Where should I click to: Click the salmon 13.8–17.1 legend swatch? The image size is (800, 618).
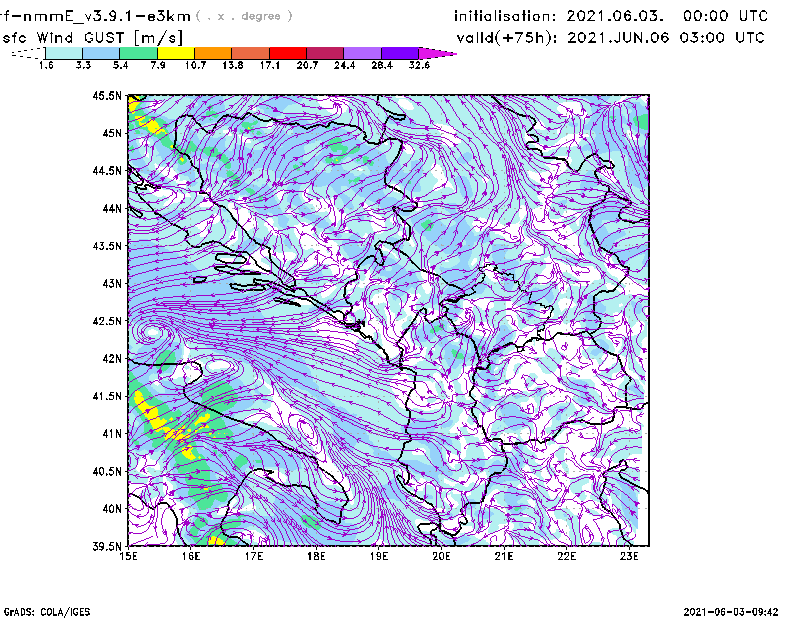coord(251,53)
